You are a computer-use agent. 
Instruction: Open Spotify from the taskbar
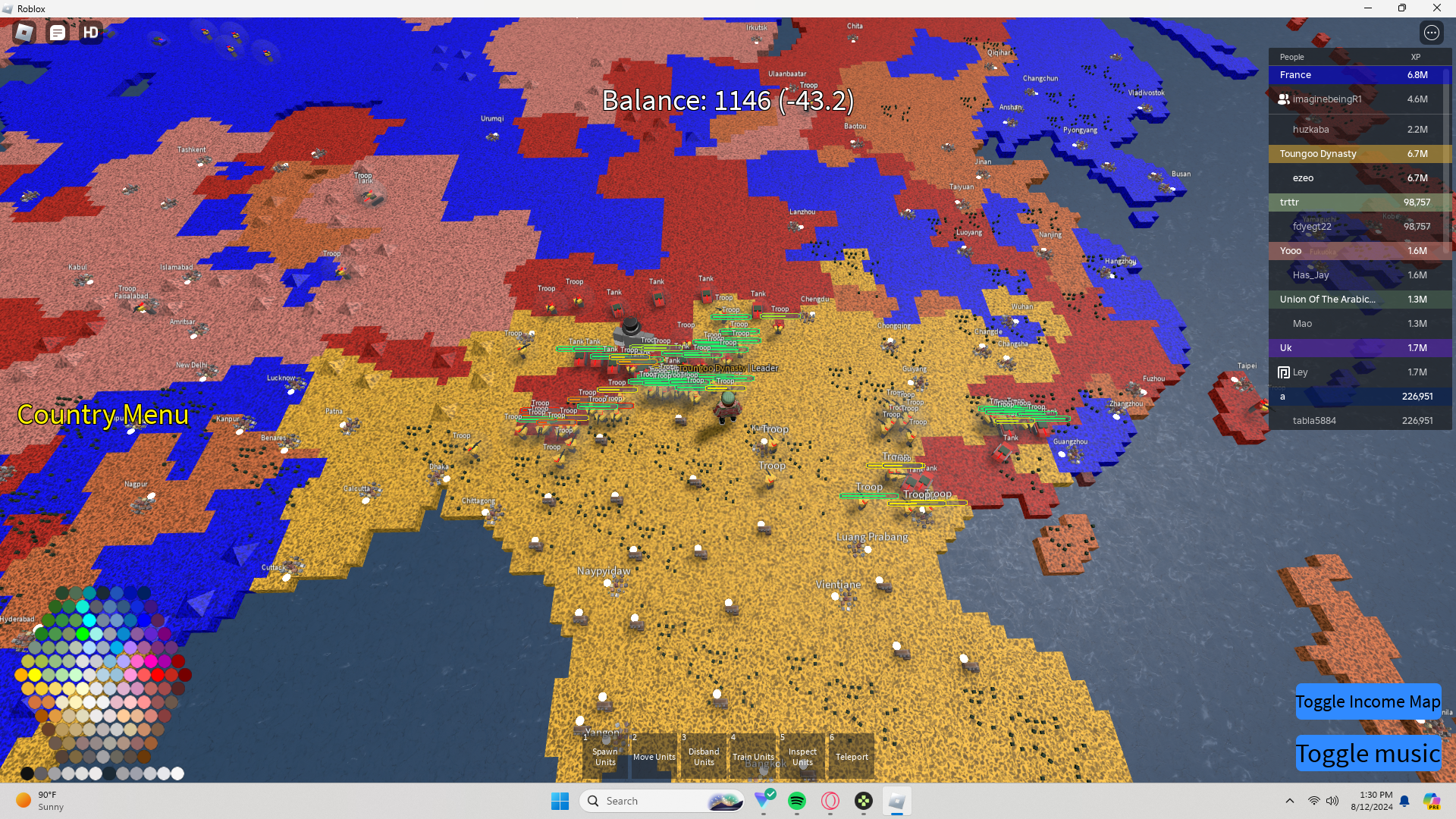click(797, 801)
